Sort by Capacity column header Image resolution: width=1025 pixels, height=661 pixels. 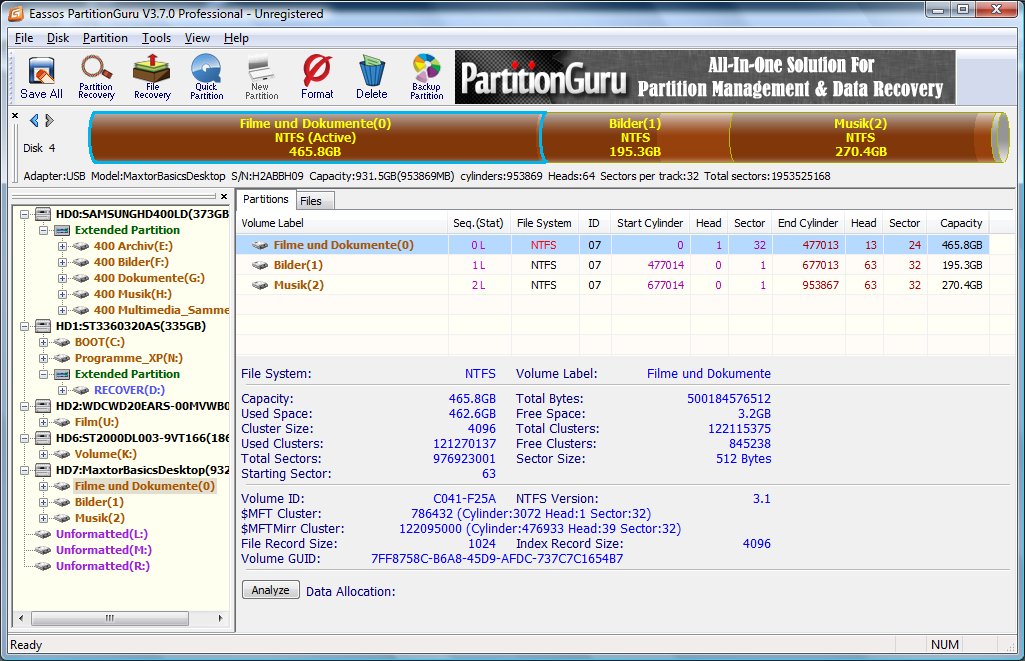pyautogui.click(x=960, y=223)
